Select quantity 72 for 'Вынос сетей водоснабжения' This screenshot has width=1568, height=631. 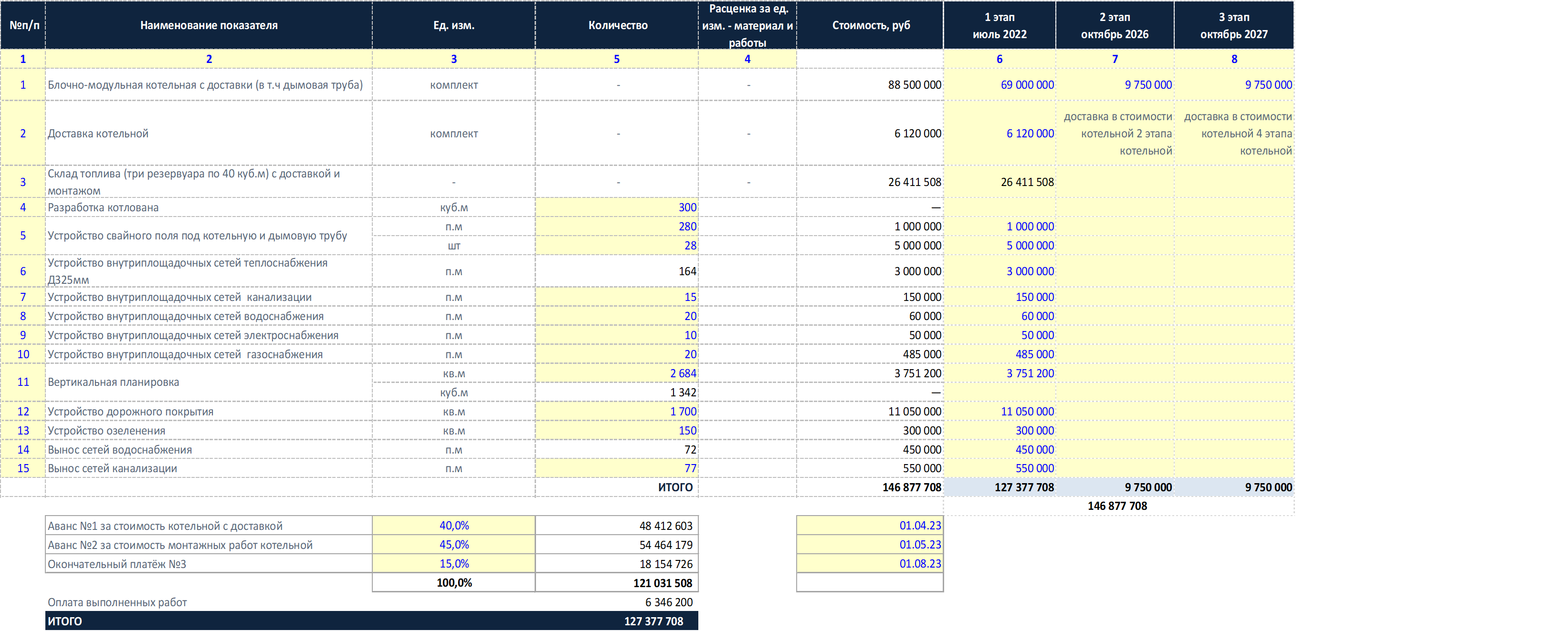coord(617,450)
